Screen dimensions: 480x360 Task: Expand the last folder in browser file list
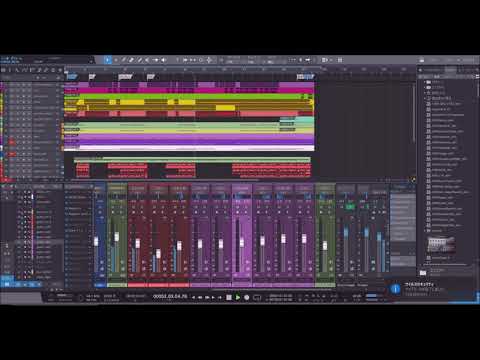(425, 230)
